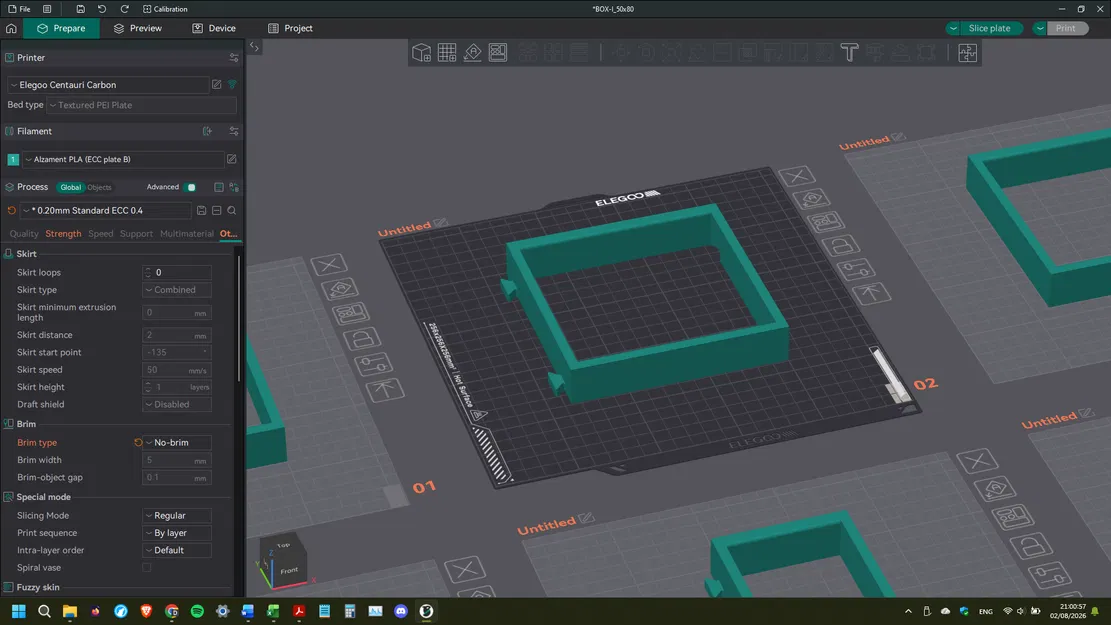Switch to the Preview tab
The width and height of the screenshot is (1111, 625).
click(137, 28)
